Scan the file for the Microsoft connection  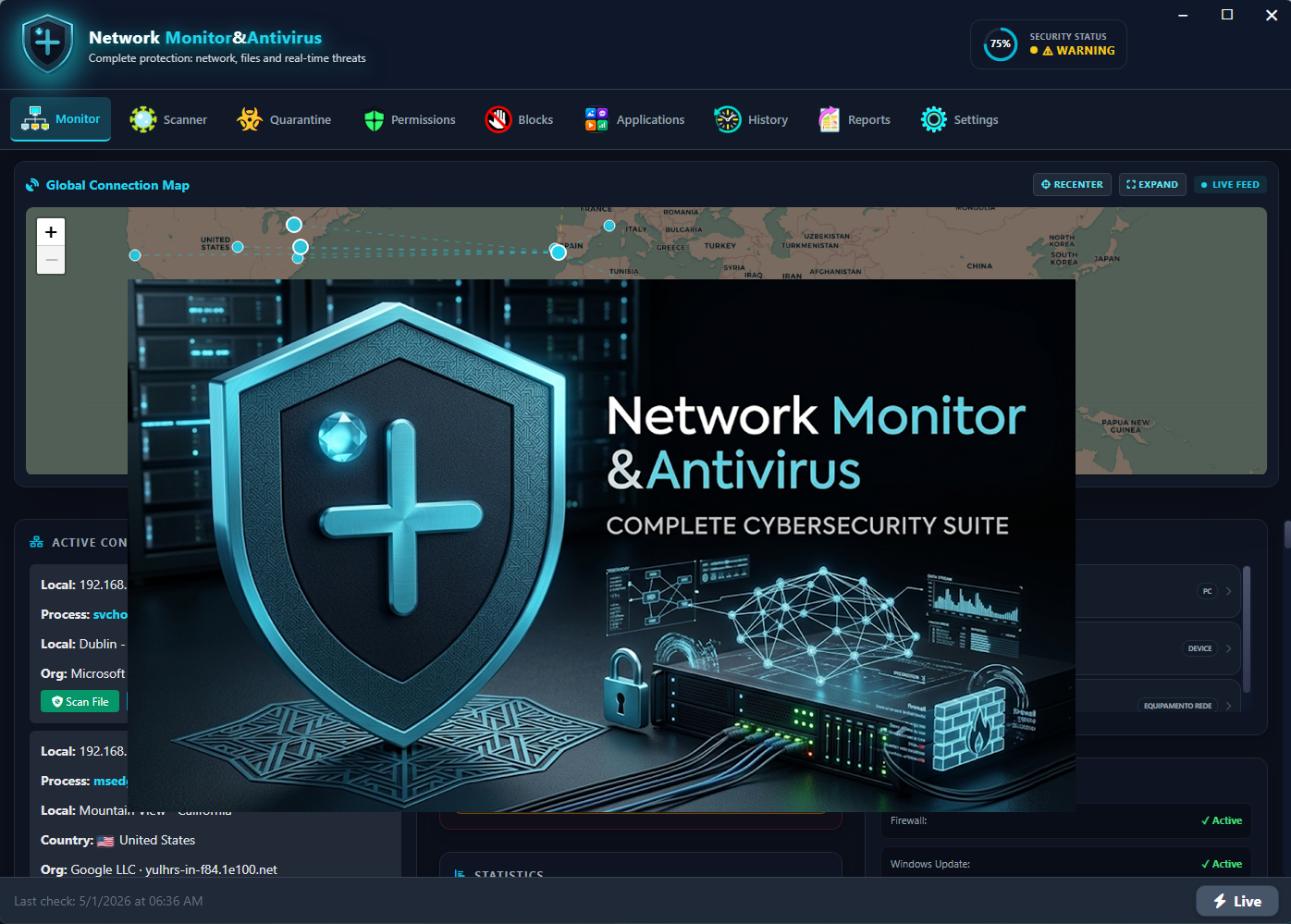point(80,702)
